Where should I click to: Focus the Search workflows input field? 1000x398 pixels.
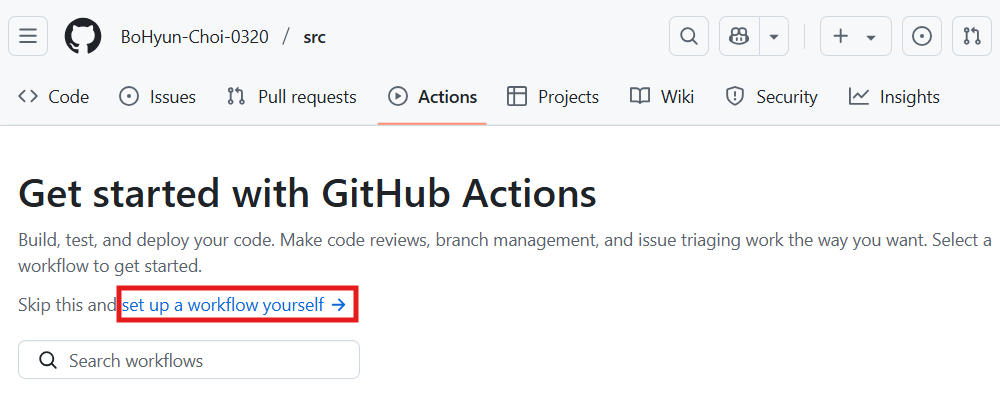click(189, 360)
